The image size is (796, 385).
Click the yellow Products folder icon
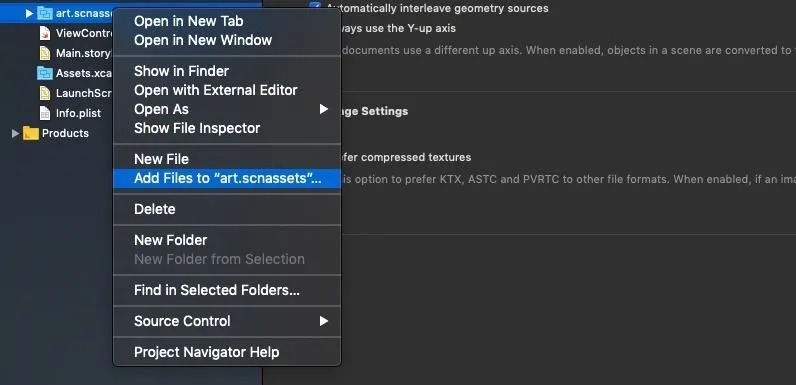pos(31,133)
